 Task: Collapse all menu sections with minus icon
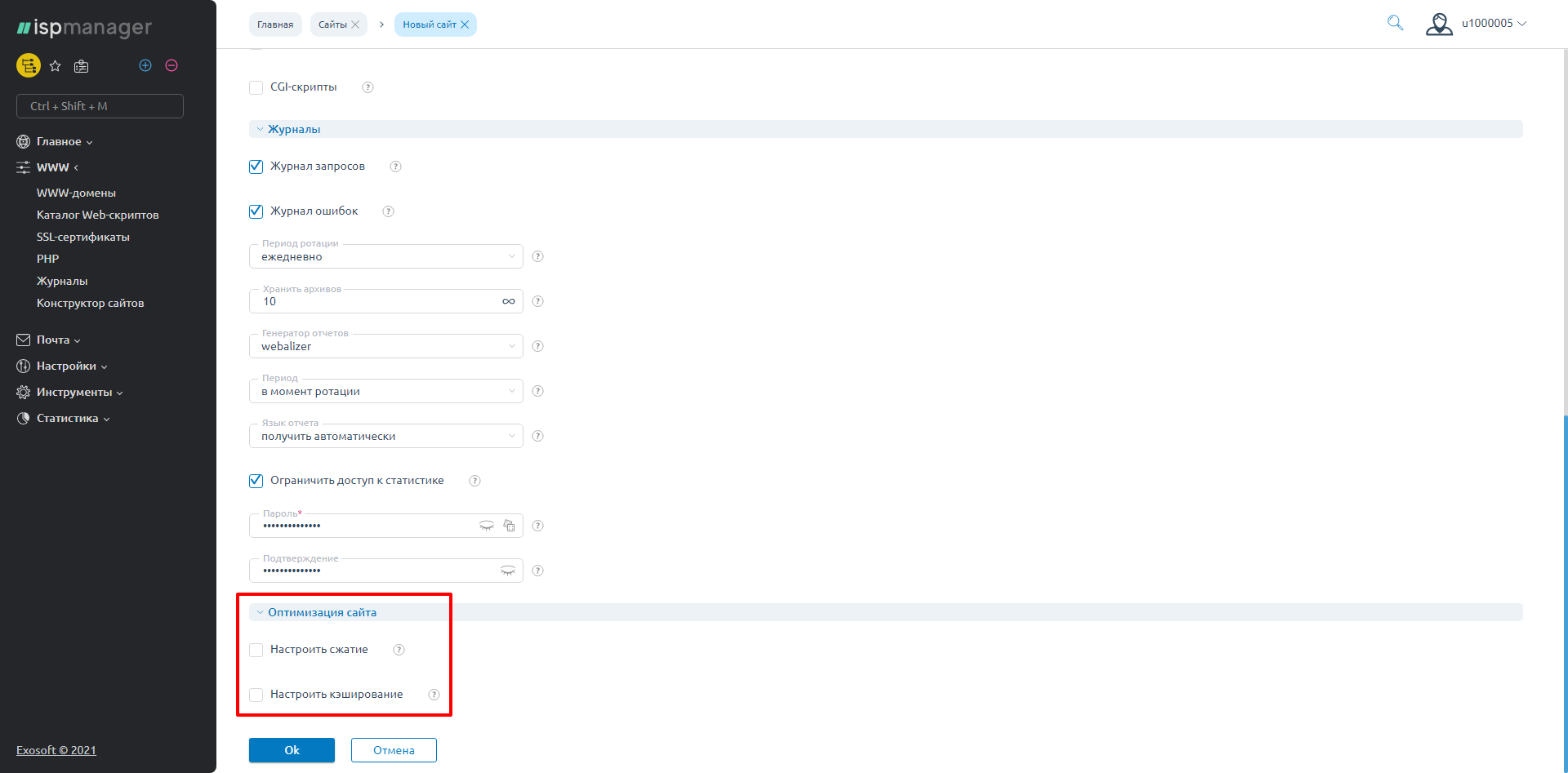click(x=171, y=65)
